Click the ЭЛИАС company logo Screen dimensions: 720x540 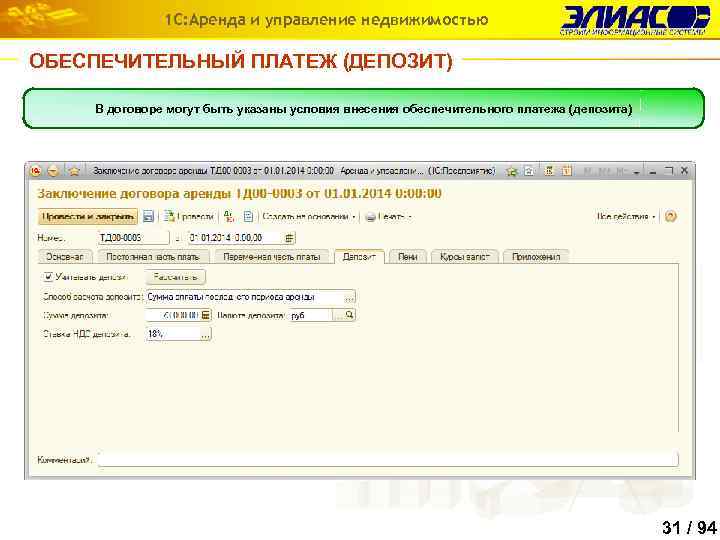click(x=636, y=20)
